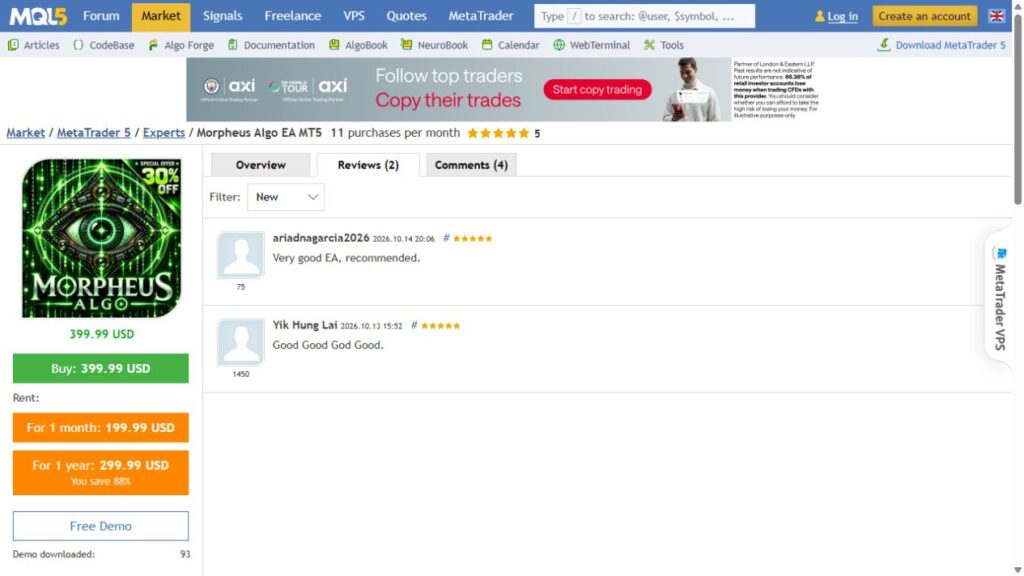Click the review text 'Very good EA, recommended.'
1024x576 pixels.
346,258
